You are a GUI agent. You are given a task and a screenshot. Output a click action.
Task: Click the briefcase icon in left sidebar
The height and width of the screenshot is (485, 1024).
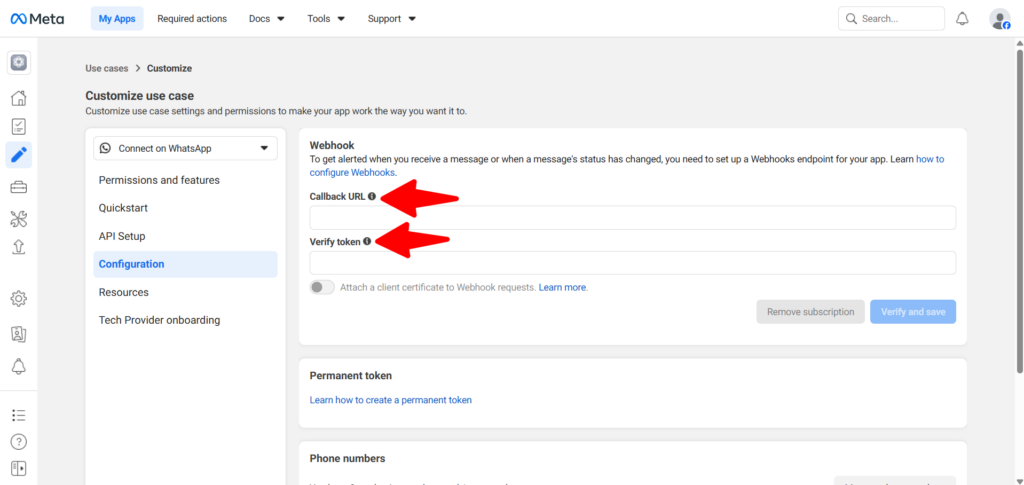tap(18, 187)
